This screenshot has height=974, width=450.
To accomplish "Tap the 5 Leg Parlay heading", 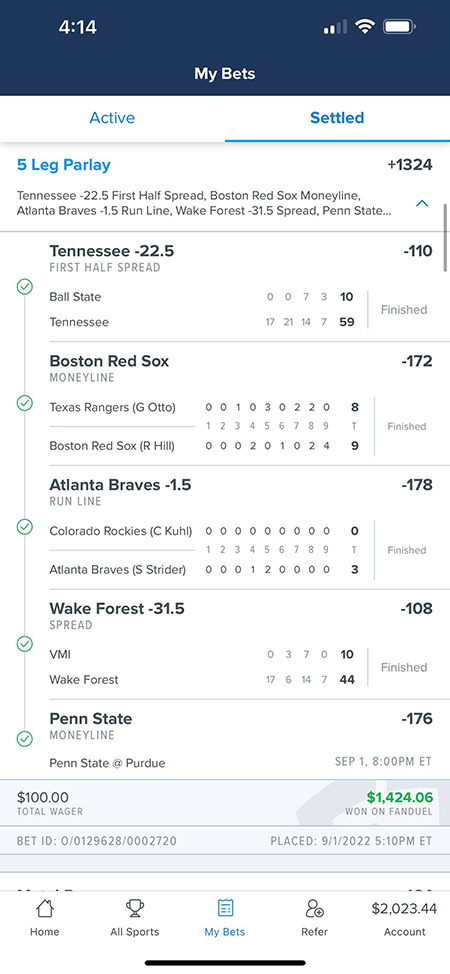I will pyautogui.click(x=64, y=165).
